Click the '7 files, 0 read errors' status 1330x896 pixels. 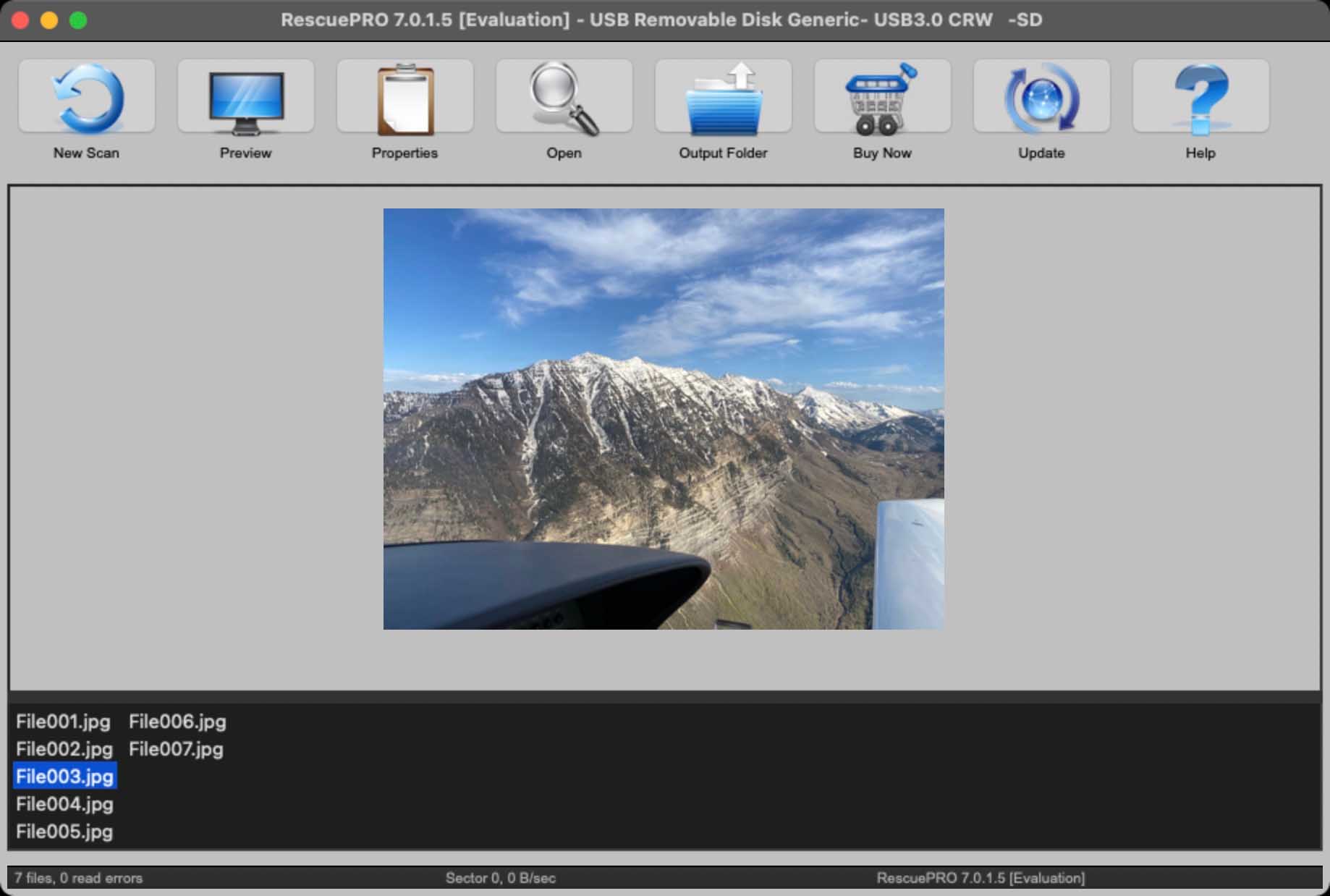(79, 878)
